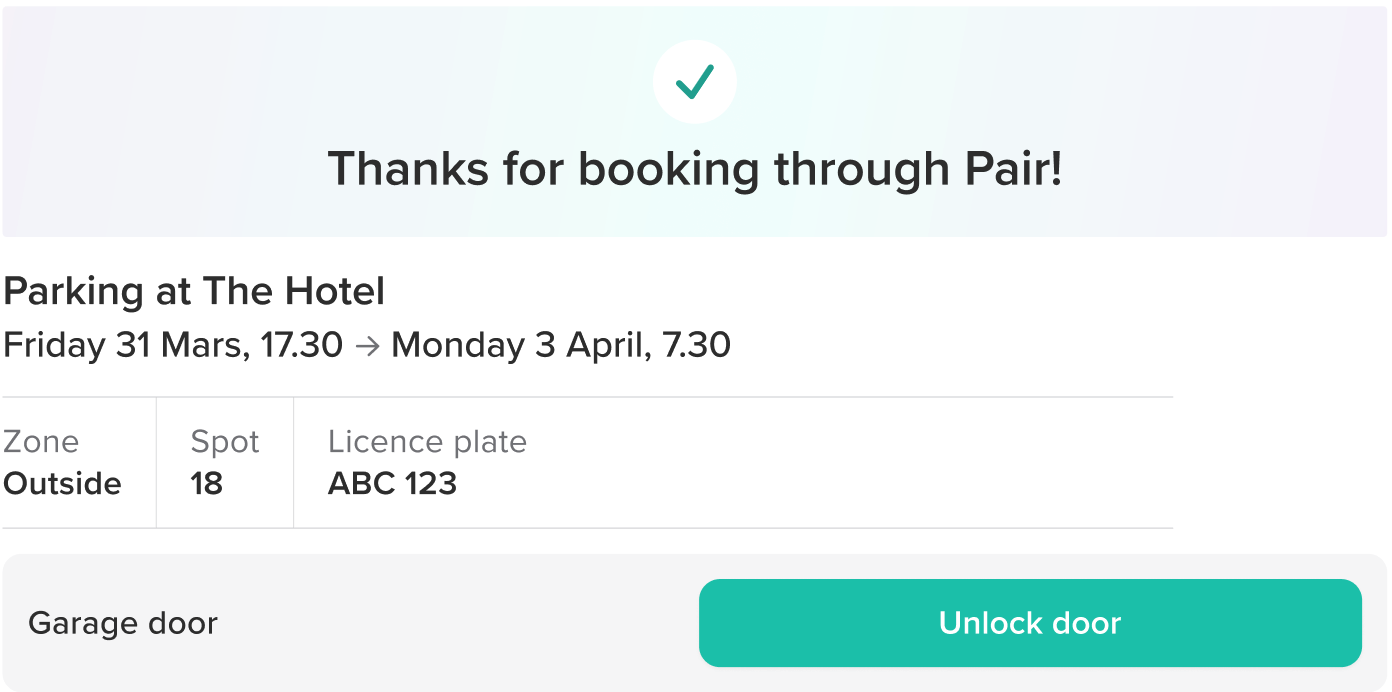
Task: Click the Licence plate label
Action: pyautogui.click(x=427, y=442)
